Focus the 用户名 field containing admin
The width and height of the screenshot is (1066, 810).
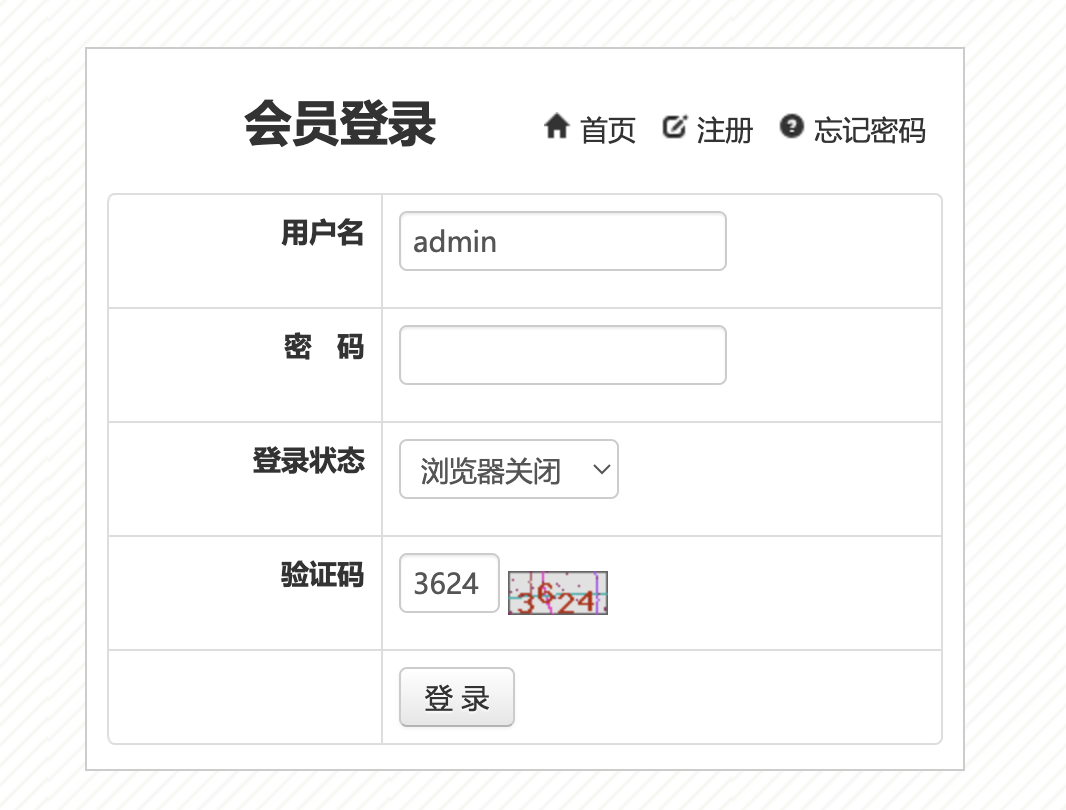(x=562, y=241)
